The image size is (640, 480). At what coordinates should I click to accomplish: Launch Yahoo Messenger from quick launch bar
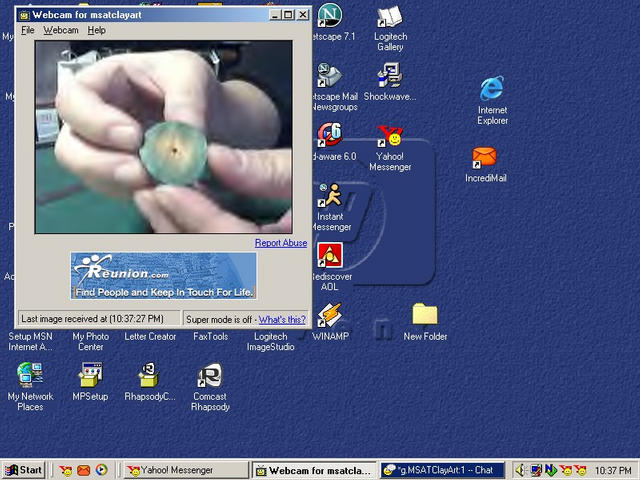(x=65, y=470)
